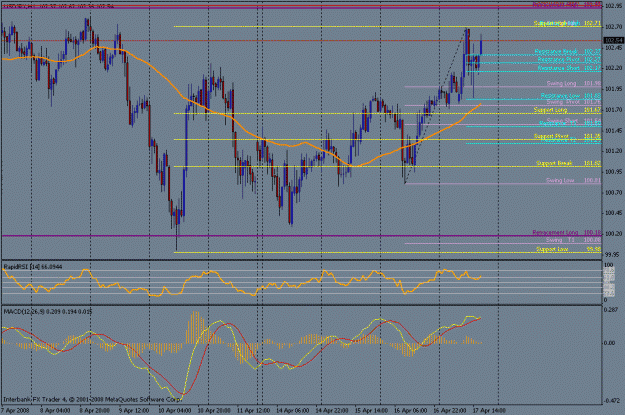Screen dimensions: 625x415
Task: Click the Support Low 99.98 label
Action: [x=568, y=249]
